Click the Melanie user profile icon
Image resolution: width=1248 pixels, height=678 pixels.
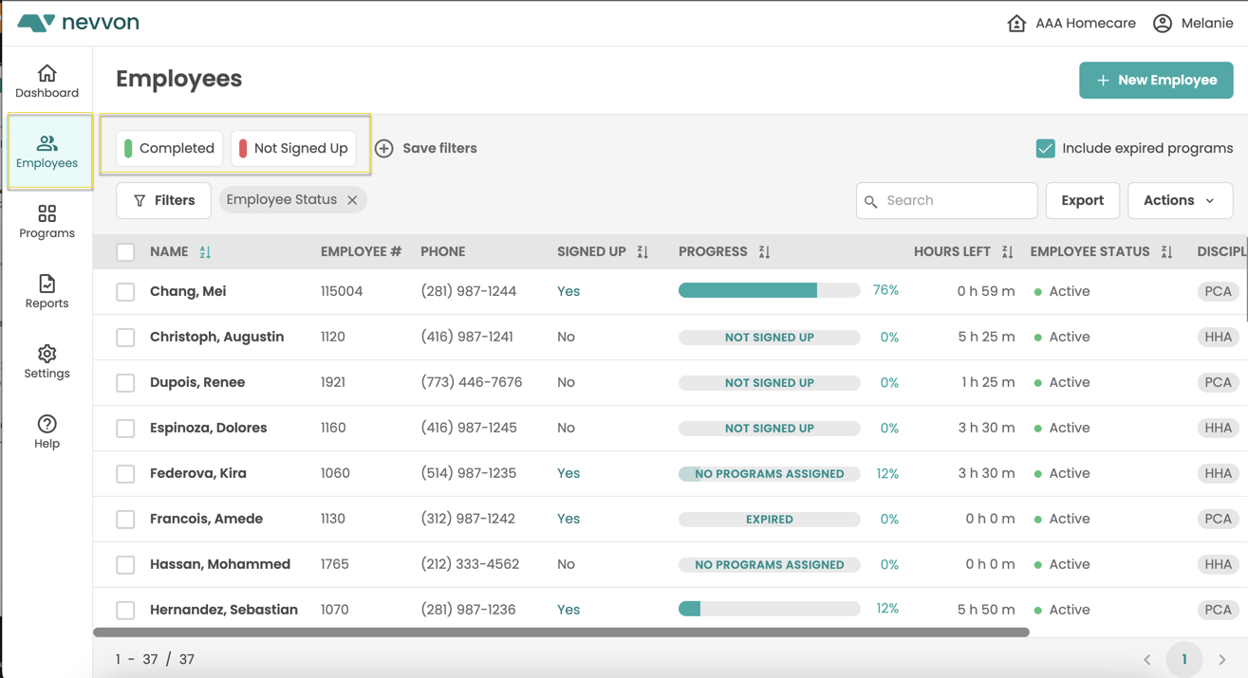(x=1162, y=23)
